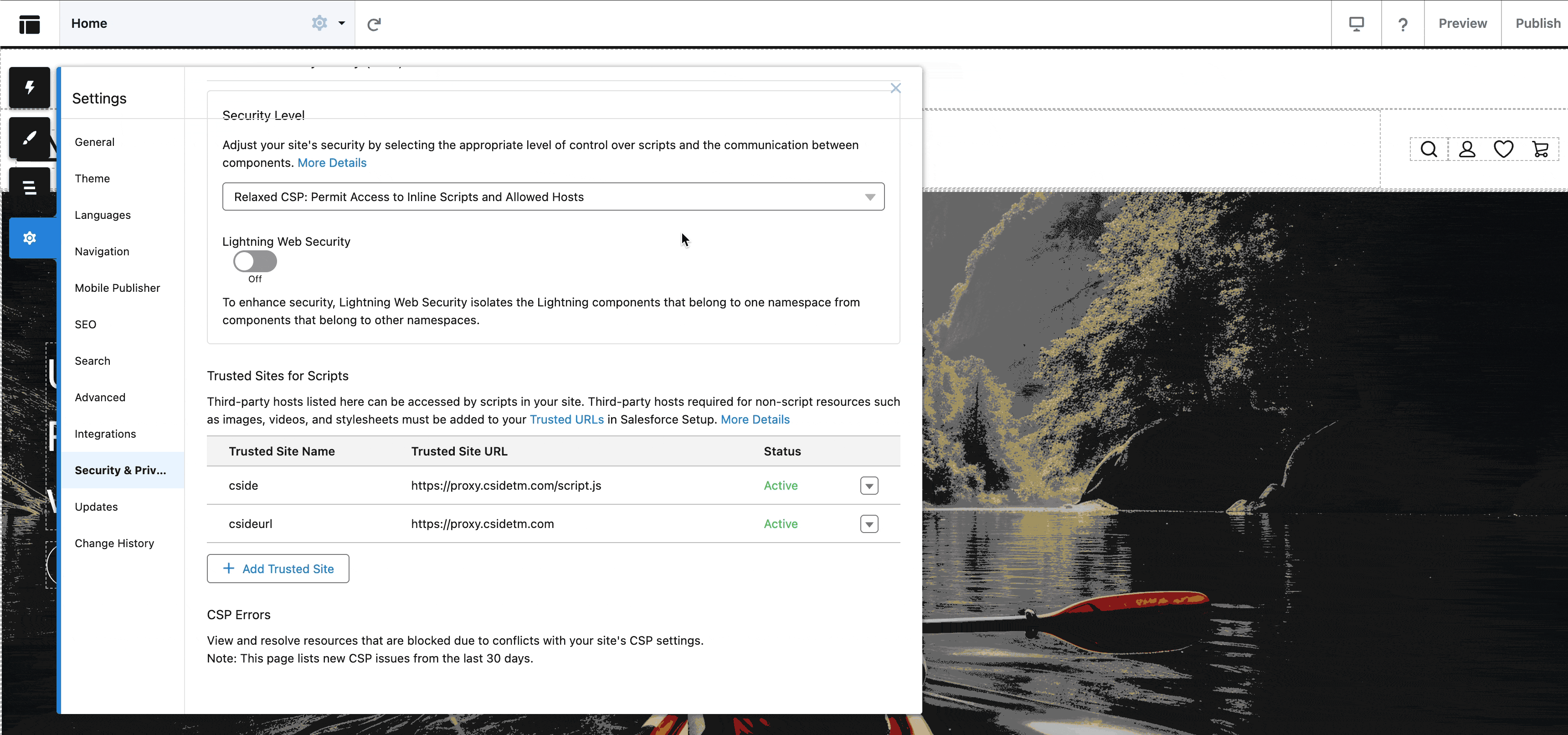The width and height of the screenshot is (1568, 735).
Task: Click the Add Trusted Site button
Action: (x=278, y=568)
